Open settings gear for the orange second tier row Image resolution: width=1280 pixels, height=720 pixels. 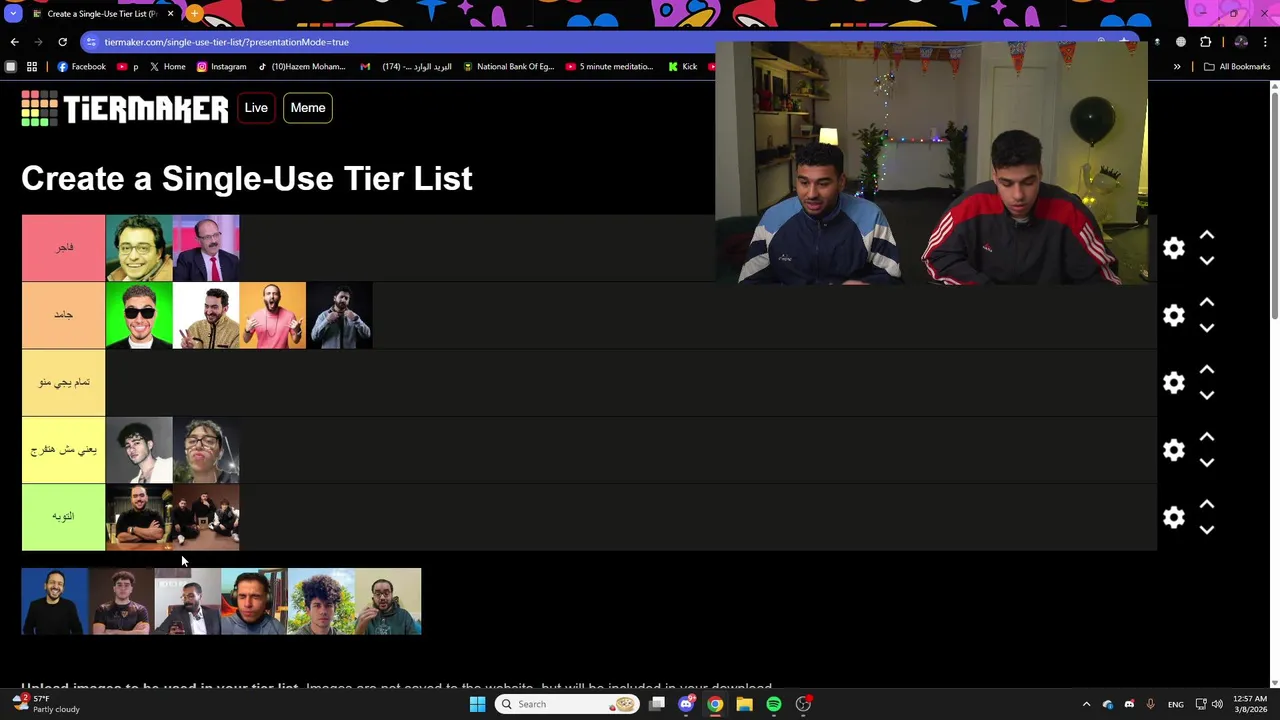click(1174, 315)
